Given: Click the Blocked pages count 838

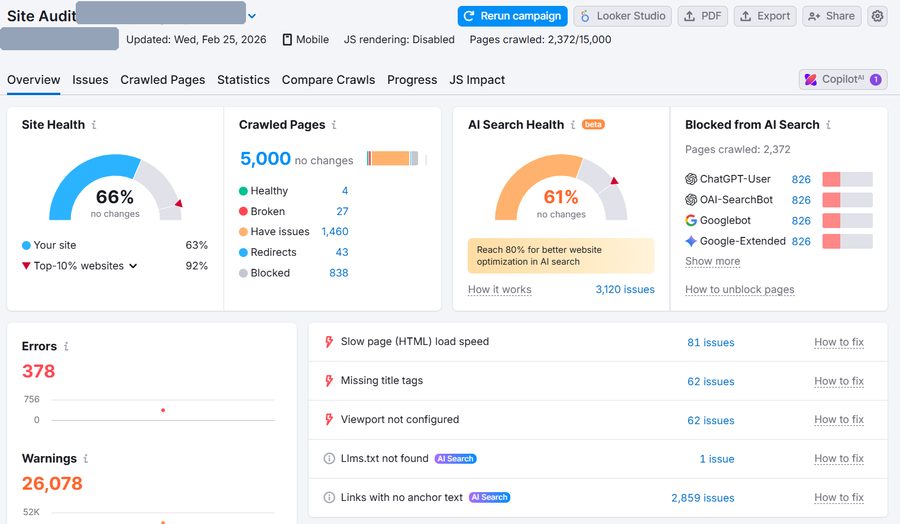Looking at the screenshot, I should tap(339, 273).
